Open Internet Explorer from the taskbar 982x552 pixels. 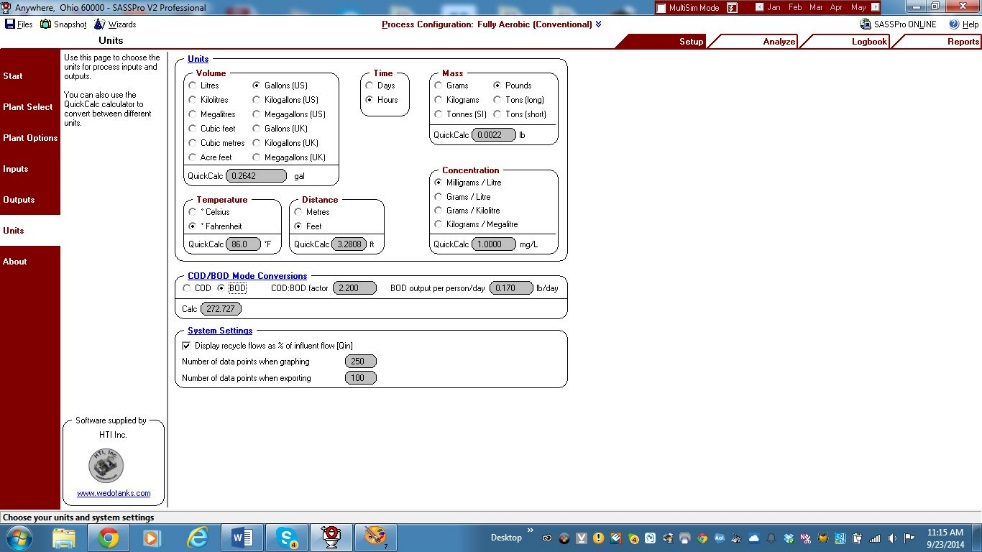198,538
